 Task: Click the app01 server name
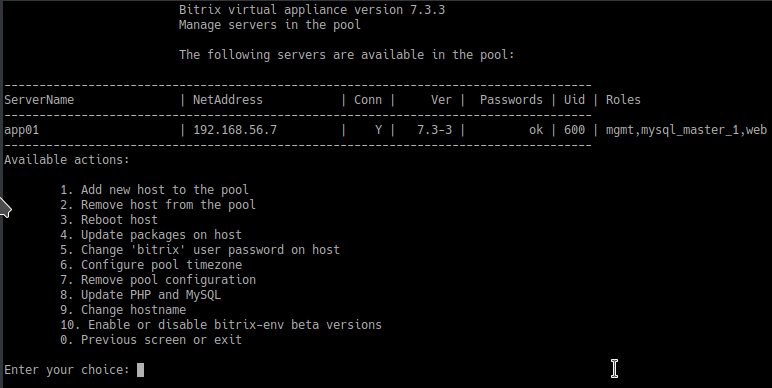[x=21, y=130]
